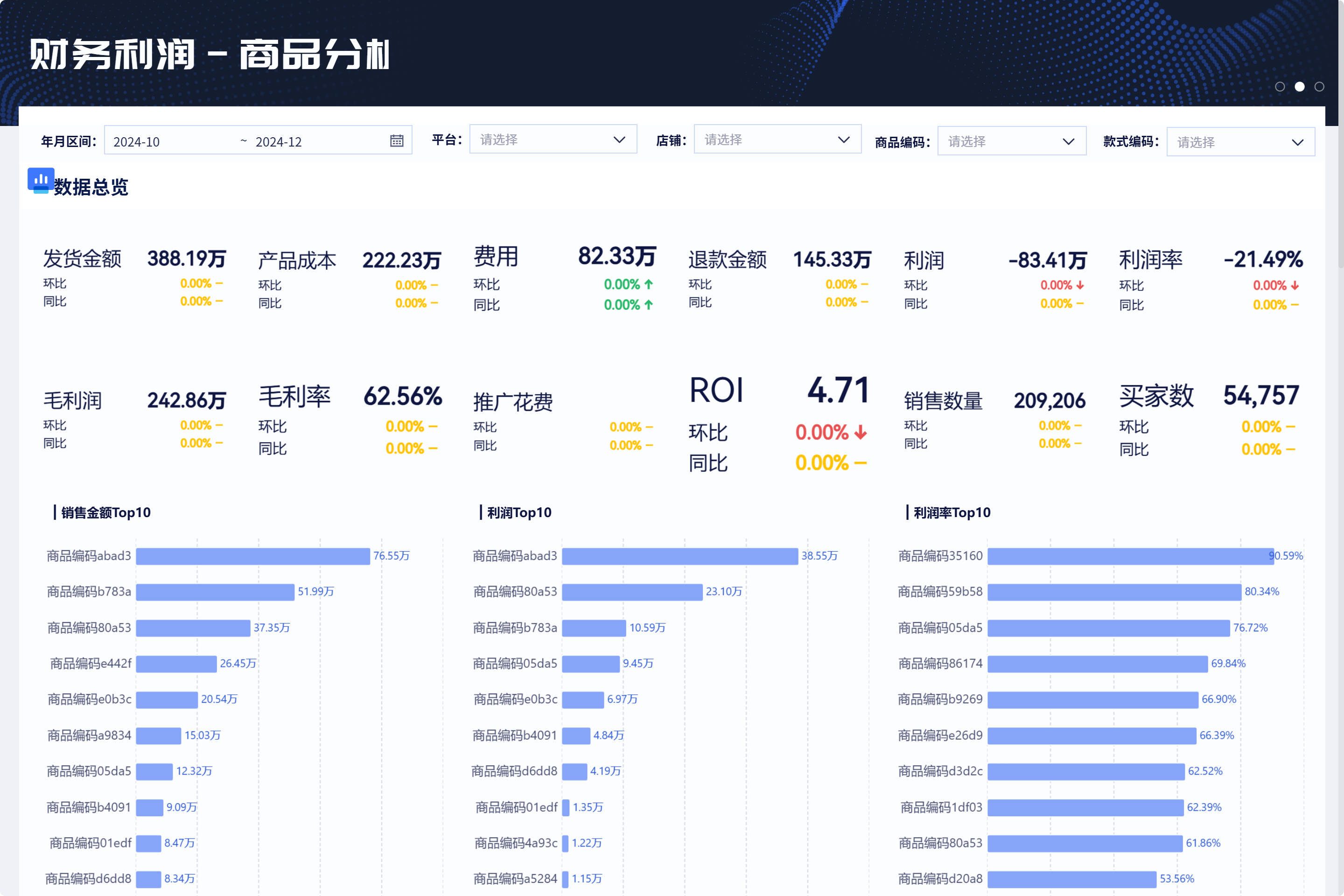The image size is (1344, 896).
Task: Click the blue chart icon beside 数据总览
Action: (x=41, y=181)
